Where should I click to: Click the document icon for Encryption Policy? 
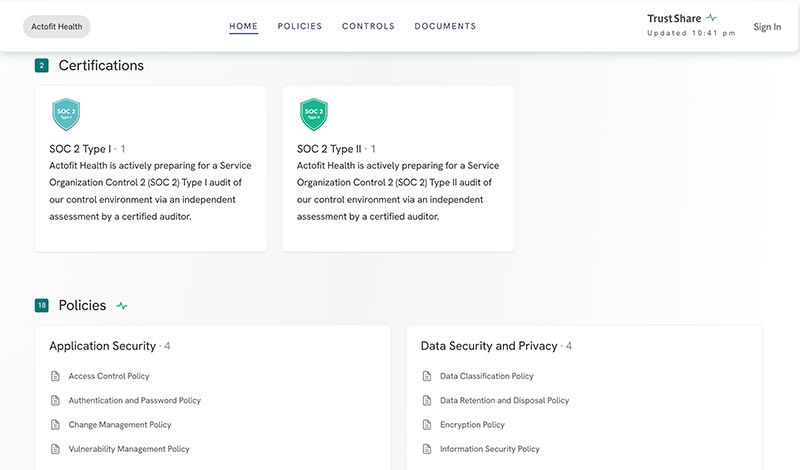point(427,425)
